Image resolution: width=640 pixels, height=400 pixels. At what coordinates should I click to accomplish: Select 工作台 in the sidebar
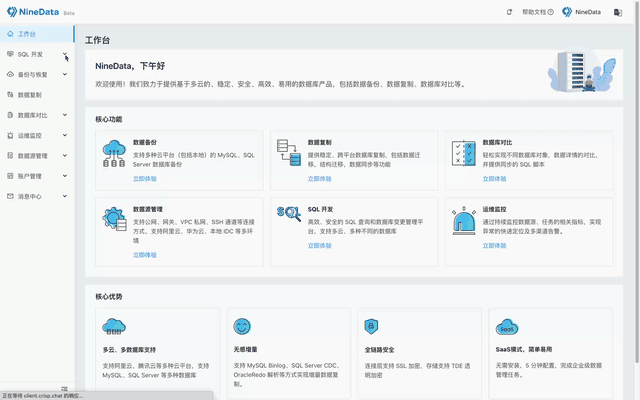tap(37, 34)
